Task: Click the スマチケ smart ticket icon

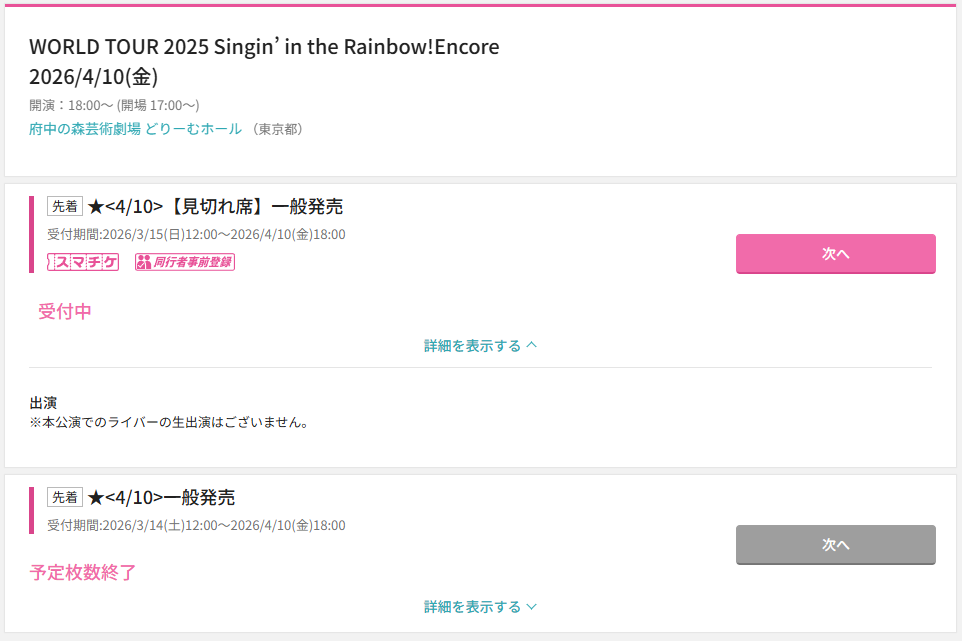Action: [83, 262]
